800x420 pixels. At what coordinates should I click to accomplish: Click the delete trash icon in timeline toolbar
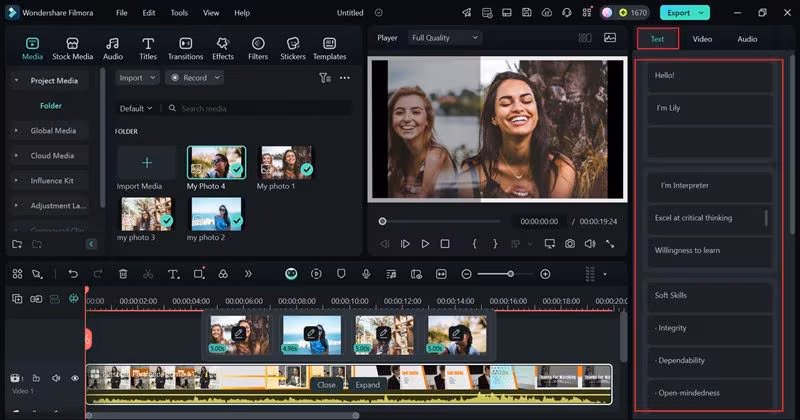(x=123, y=274)
